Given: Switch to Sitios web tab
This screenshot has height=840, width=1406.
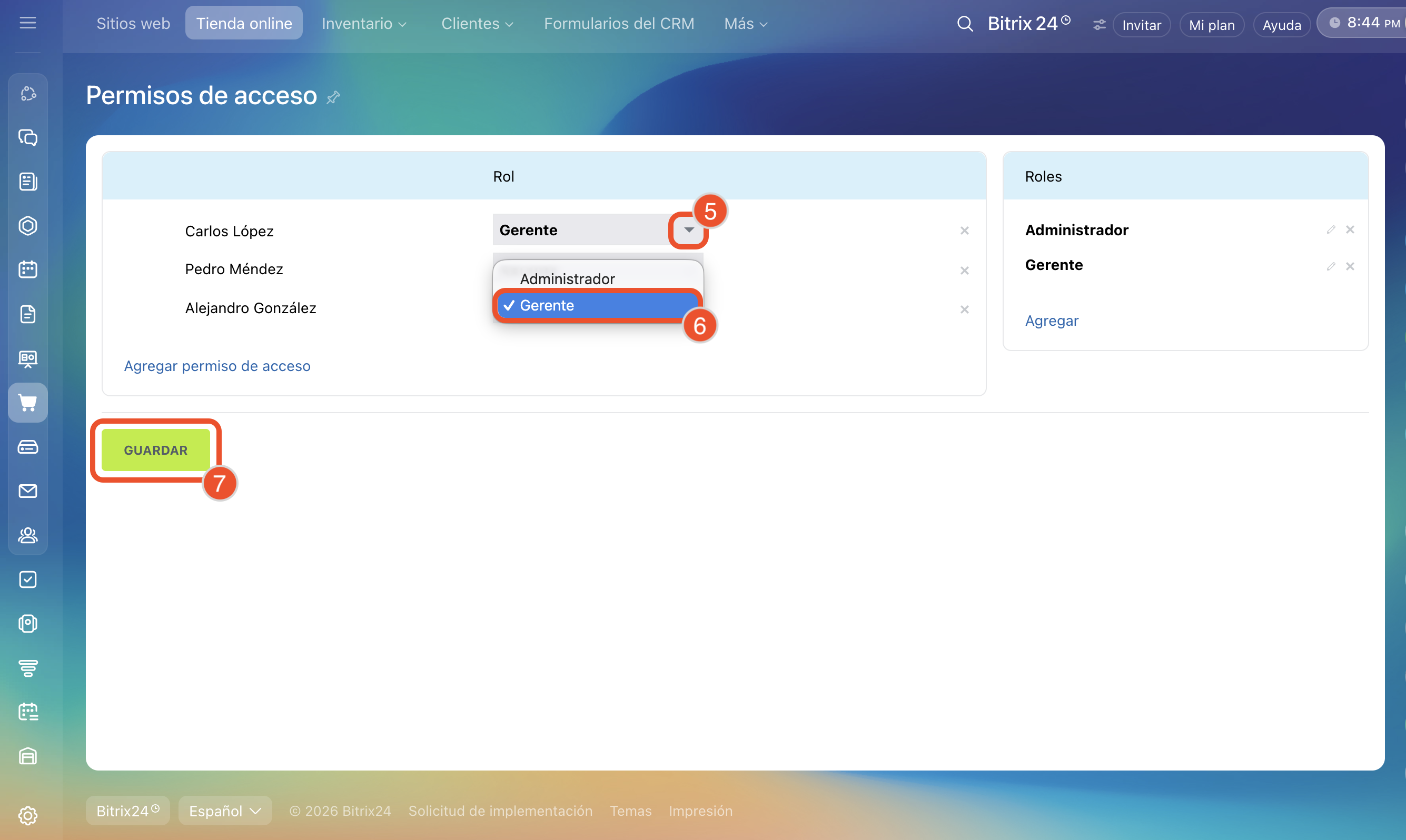Looking at the screenshot, I should (133, 24).
